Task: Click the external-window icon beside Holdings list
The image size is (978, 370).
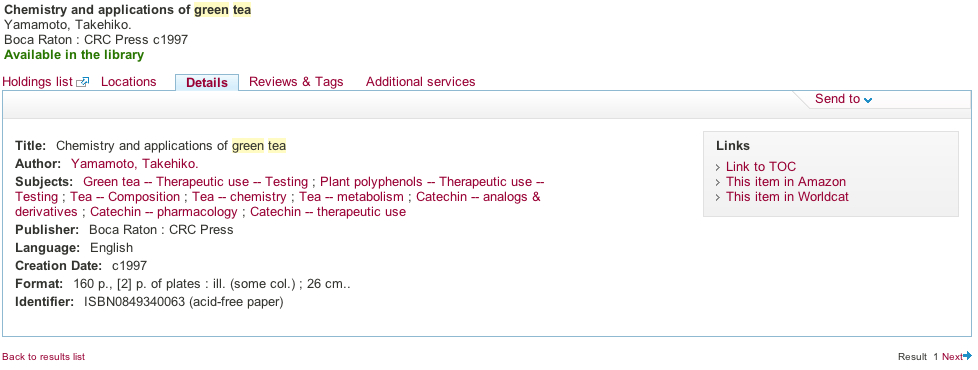Action: pos(82,82)
